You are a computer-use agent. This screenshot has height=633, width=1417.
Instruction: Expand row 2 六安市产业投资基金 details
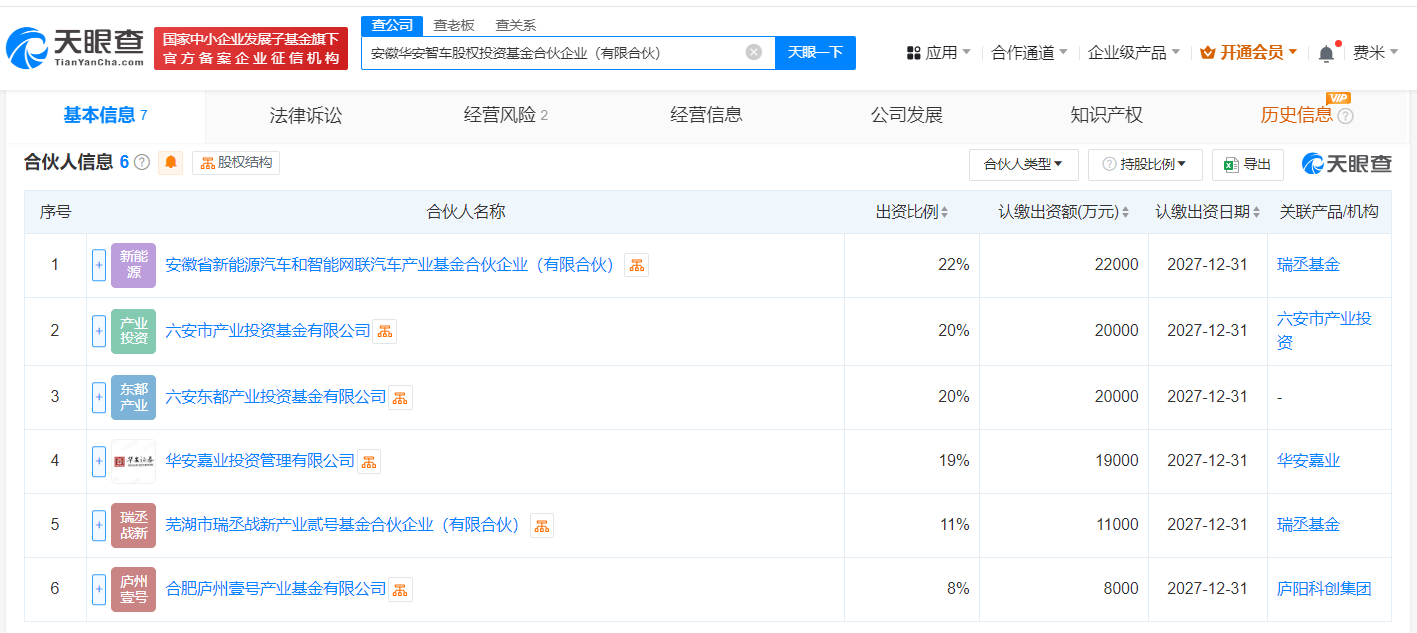pos(99,331)
